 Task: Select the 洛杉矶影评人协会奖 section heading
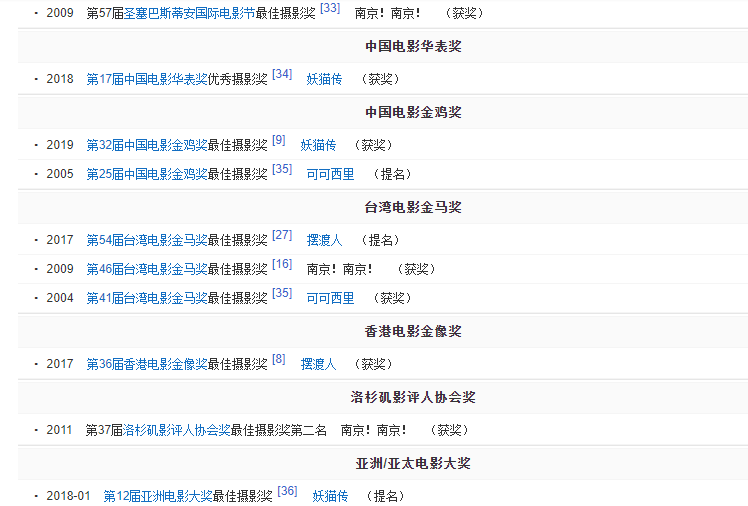pyautogui.click(x=413, y=397)
